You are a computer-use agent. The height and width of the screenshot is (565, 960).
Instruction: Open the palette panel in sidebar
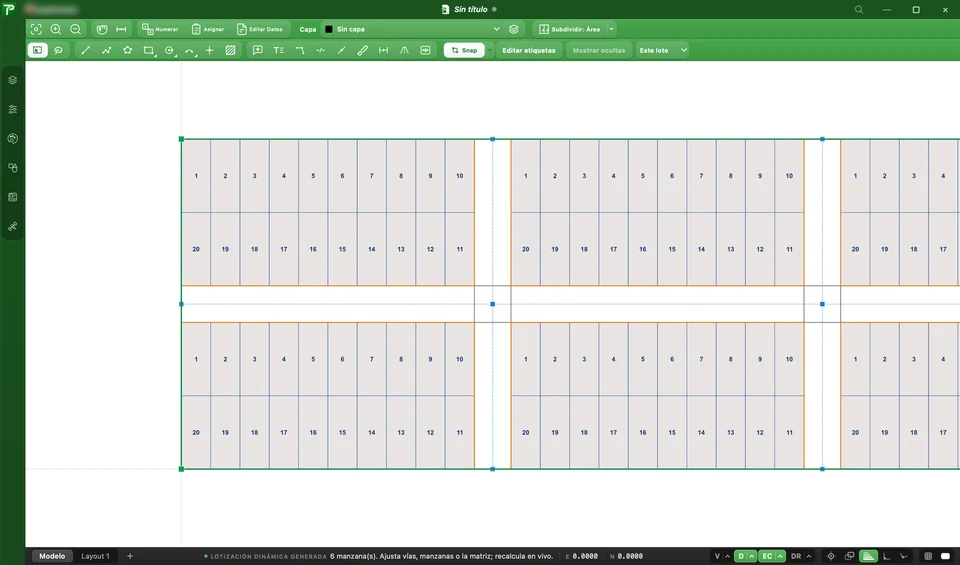tap(13, 139)
